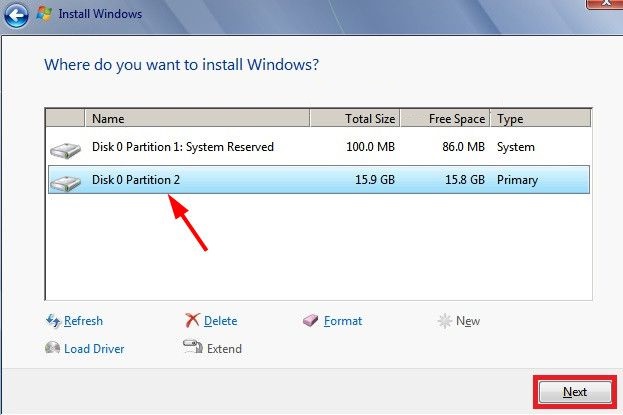Click the New partition link
Screen dimensions: 623x415
(x=468, y=321)
